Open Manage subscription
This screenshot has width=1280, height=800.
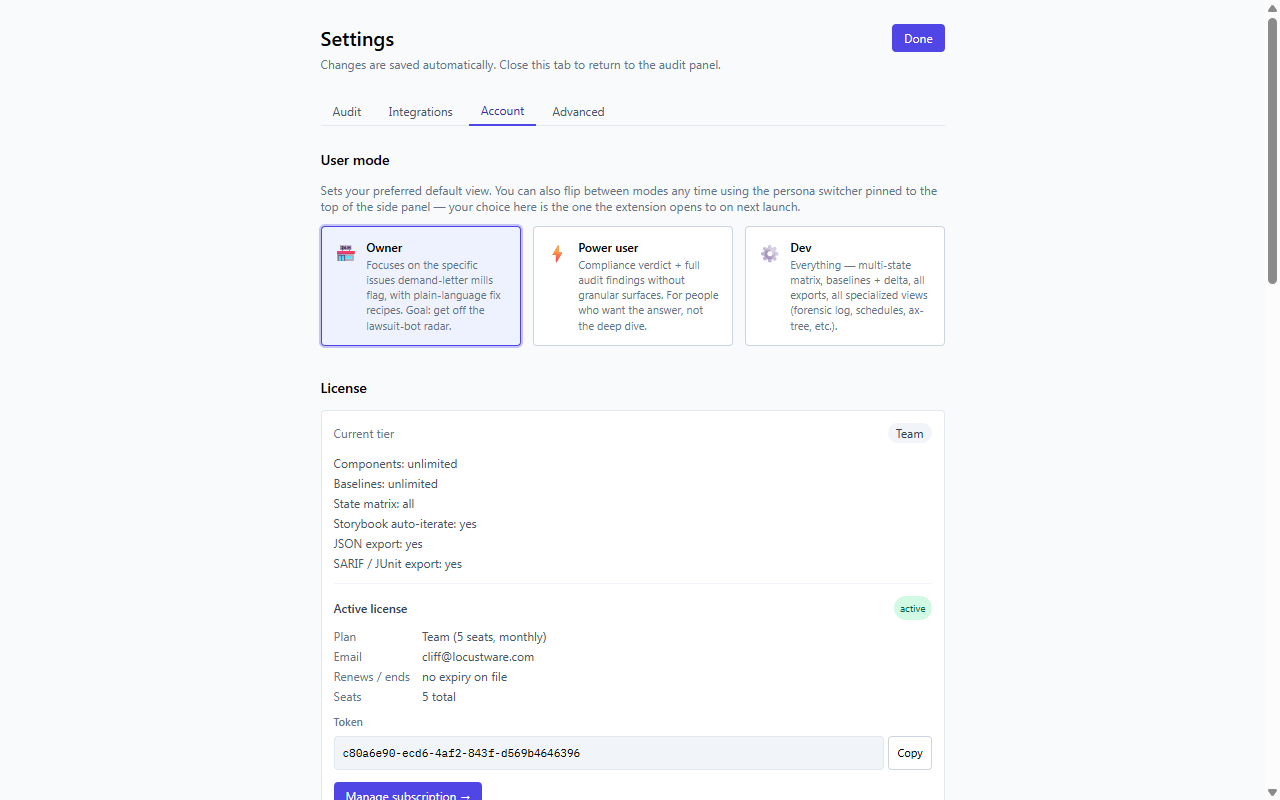tap(408, 792)
